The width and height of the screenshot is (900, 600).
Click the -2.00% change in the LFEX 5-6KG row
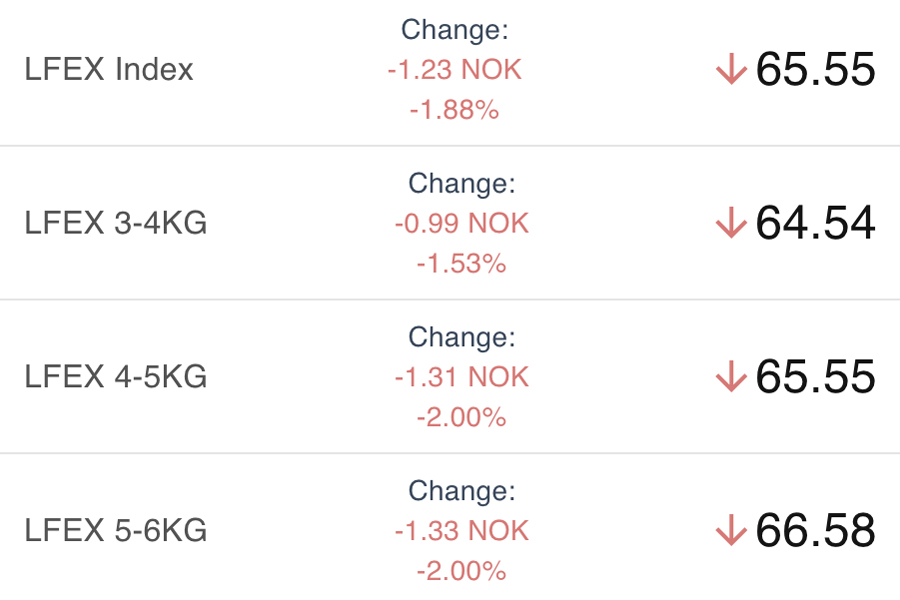(461, 571)
